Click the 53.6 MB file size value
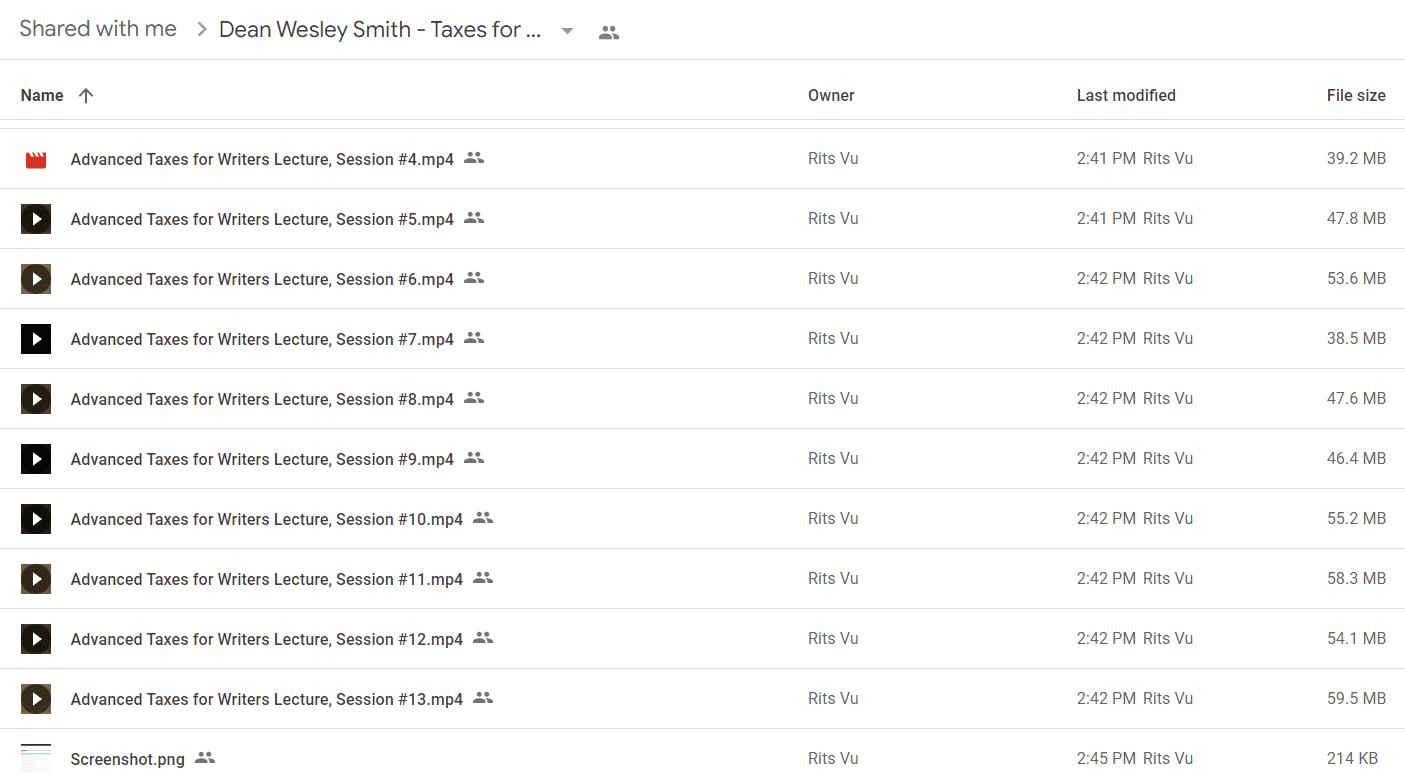Screen dimensions: 1405x780 (x=1356, y=278)
